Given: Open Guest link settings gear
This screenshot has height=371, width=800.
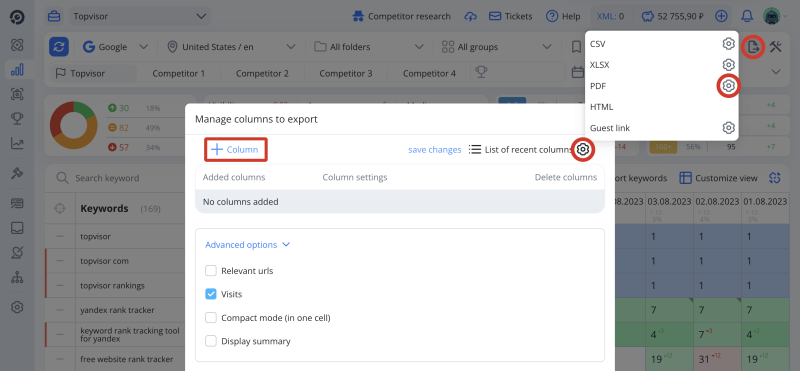Looking at the screenshot, I should [x=729, y=128].
